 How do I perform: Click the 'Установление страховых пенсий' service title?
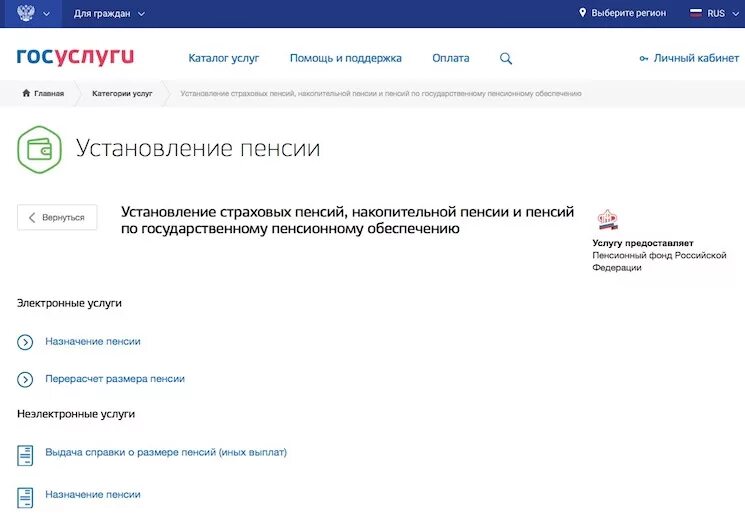[347, 220]
